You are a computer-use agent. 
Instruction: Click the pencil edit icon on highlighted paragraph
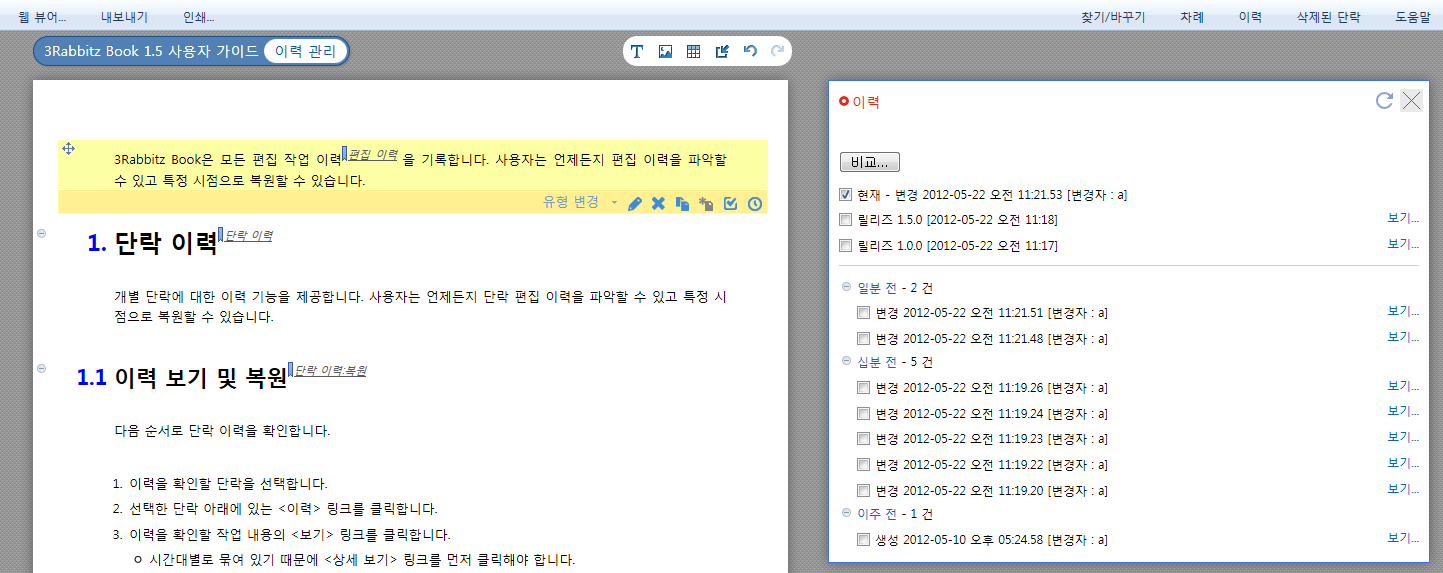(635, 204)
